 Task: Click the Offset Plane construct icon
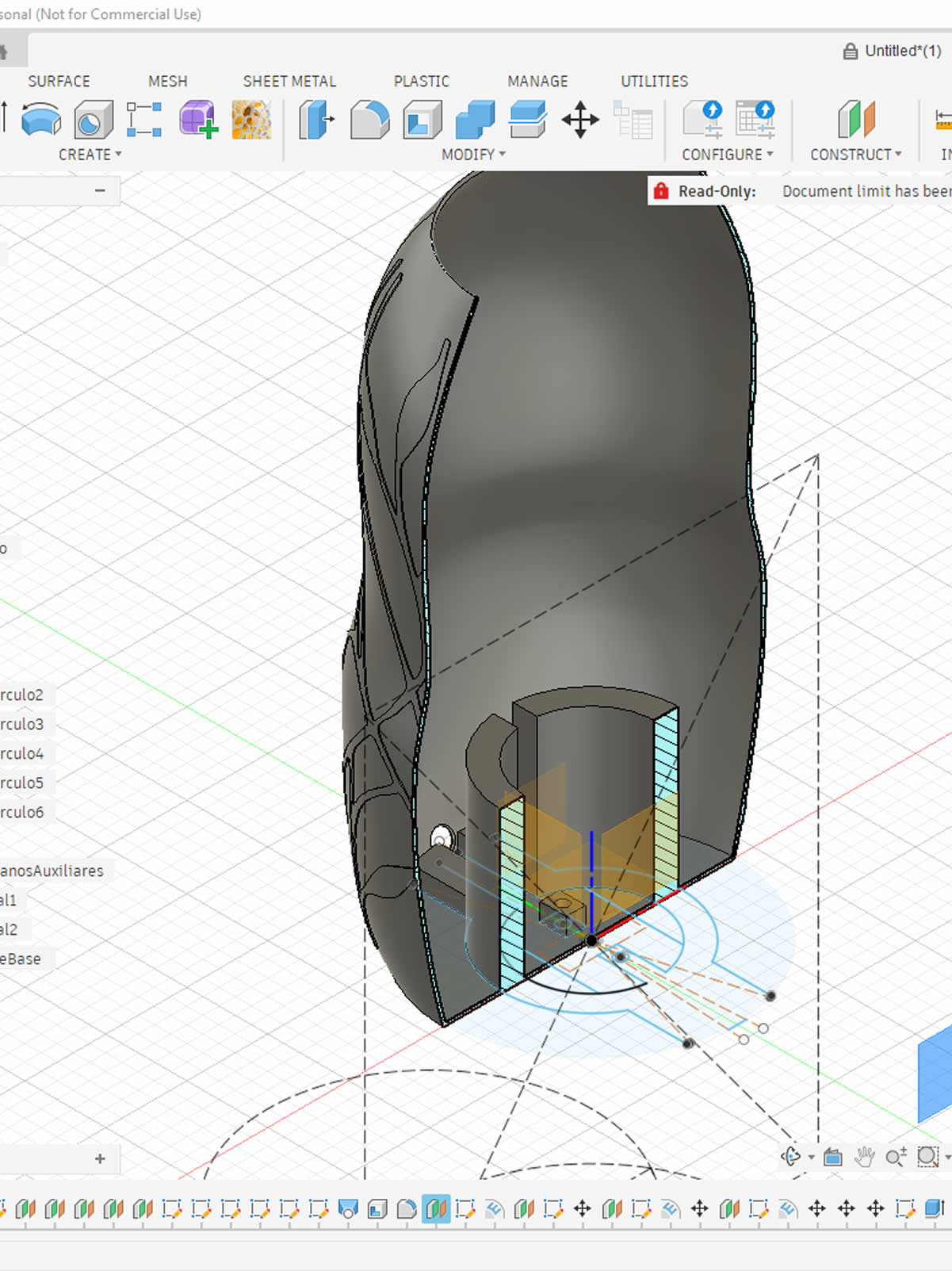click(x=856, y=121)
